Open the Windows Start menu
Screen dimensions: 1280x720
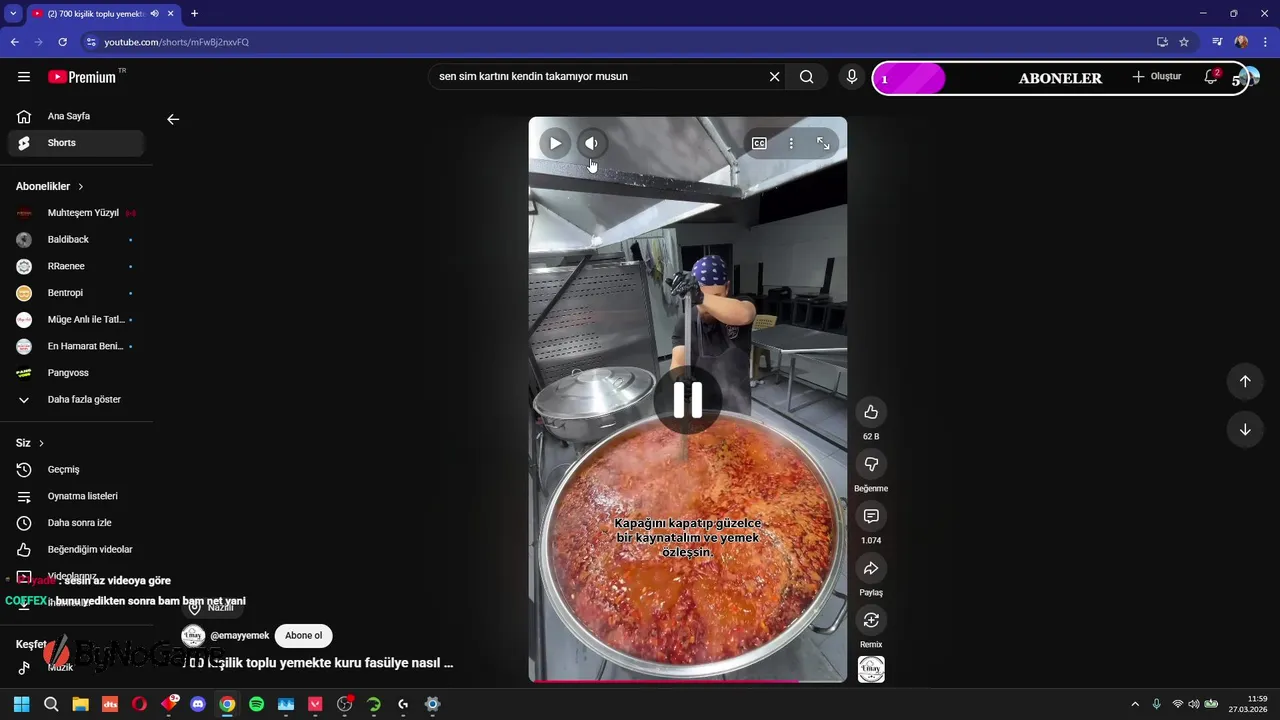tap(21, 704)
